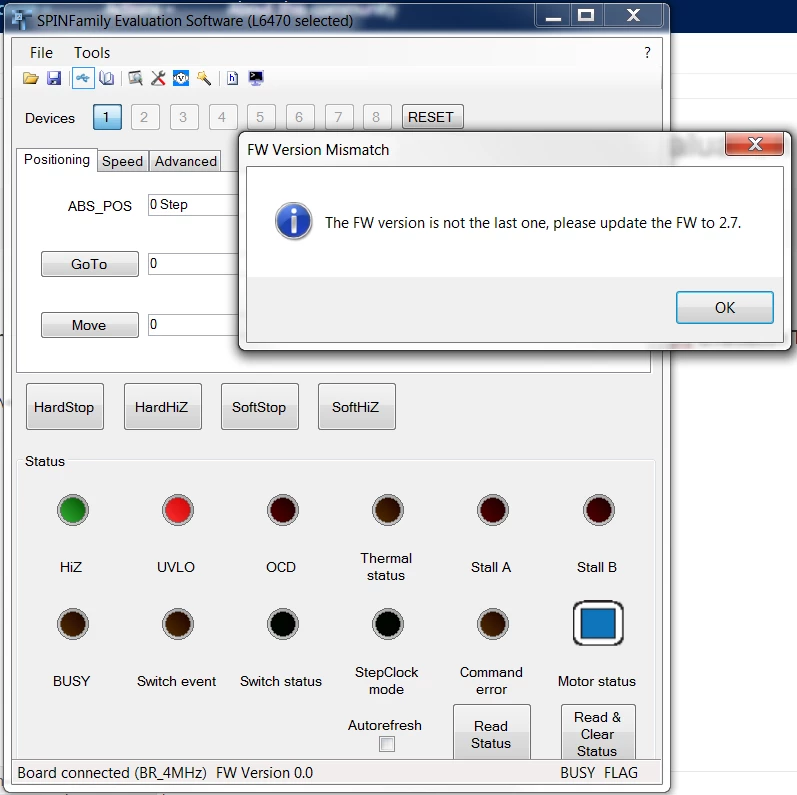Open the command console monitor icon

click(x=256, y=78)
